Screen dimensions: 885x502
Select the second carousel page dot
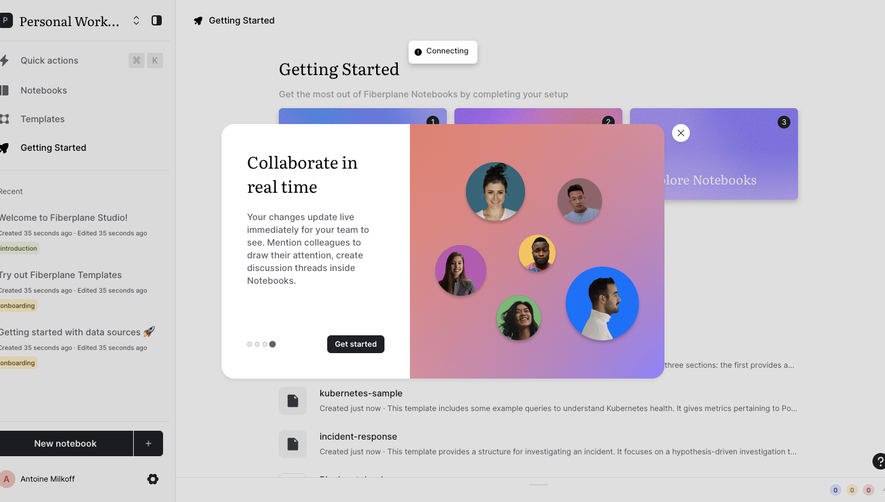tap(257, 344)
